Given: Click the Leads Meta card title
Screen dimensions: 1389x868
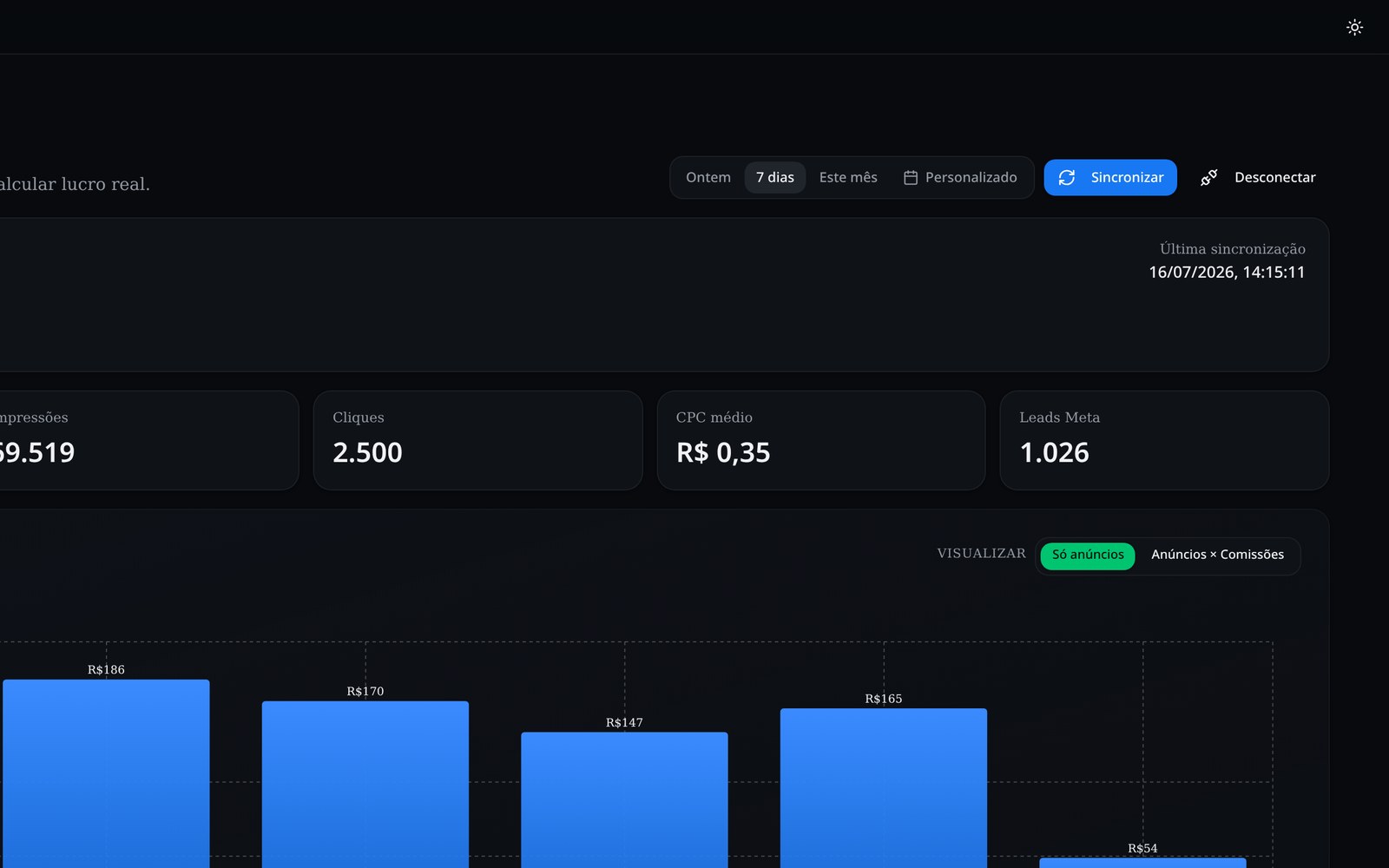Looking at the screenshot, I should pyautogui.click(x=1059, y=418).
